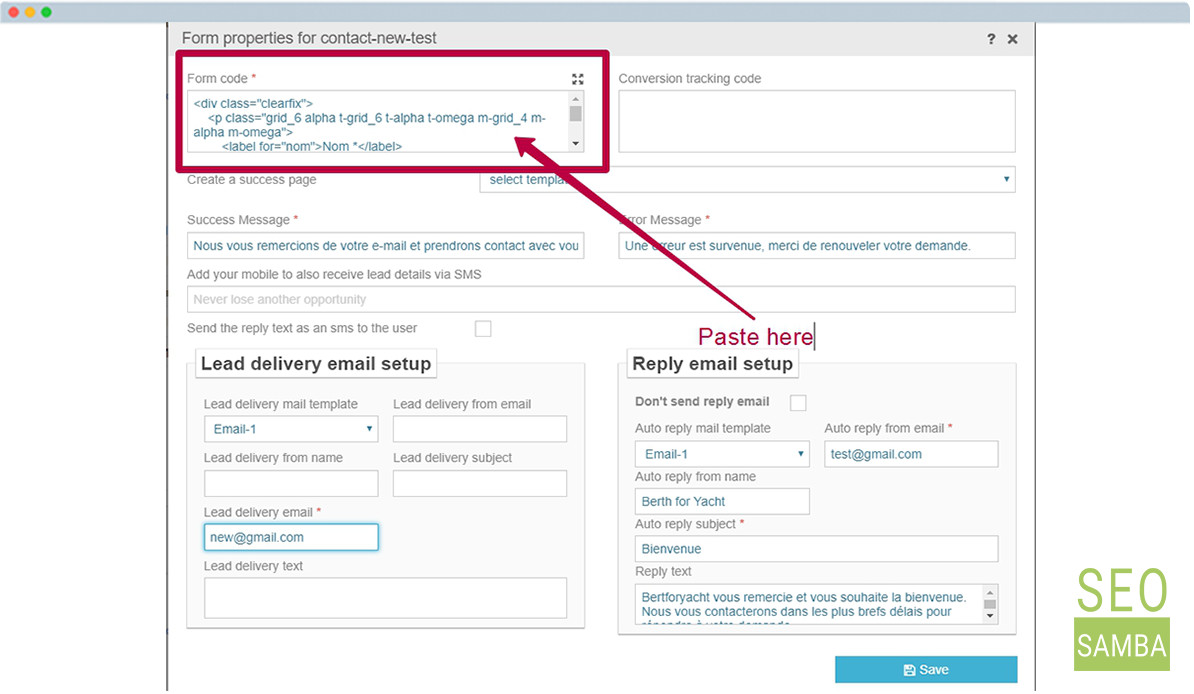Click the SEO Samba logo
The height and width of the screenshot is (694, 1194).
pos(1122,618)
